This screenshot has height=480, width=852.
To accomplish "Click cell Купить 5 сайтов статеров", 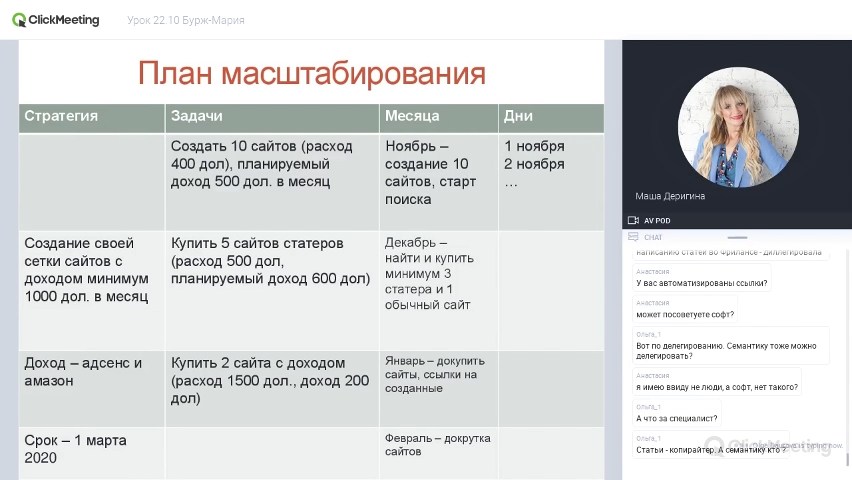I will (272, 290).
